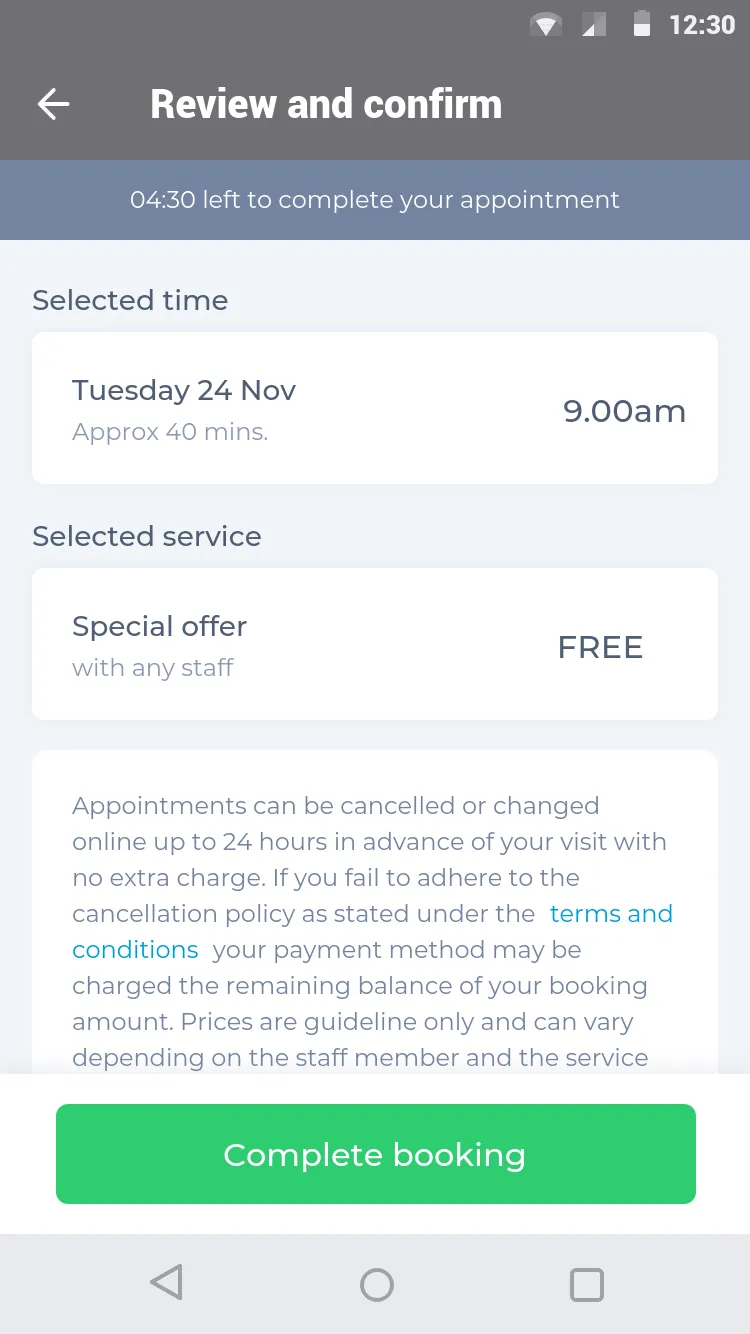Open recent apps with the square button
Image resolution: width=750 pixels, height=1334 pixels.
point(586,1284)
